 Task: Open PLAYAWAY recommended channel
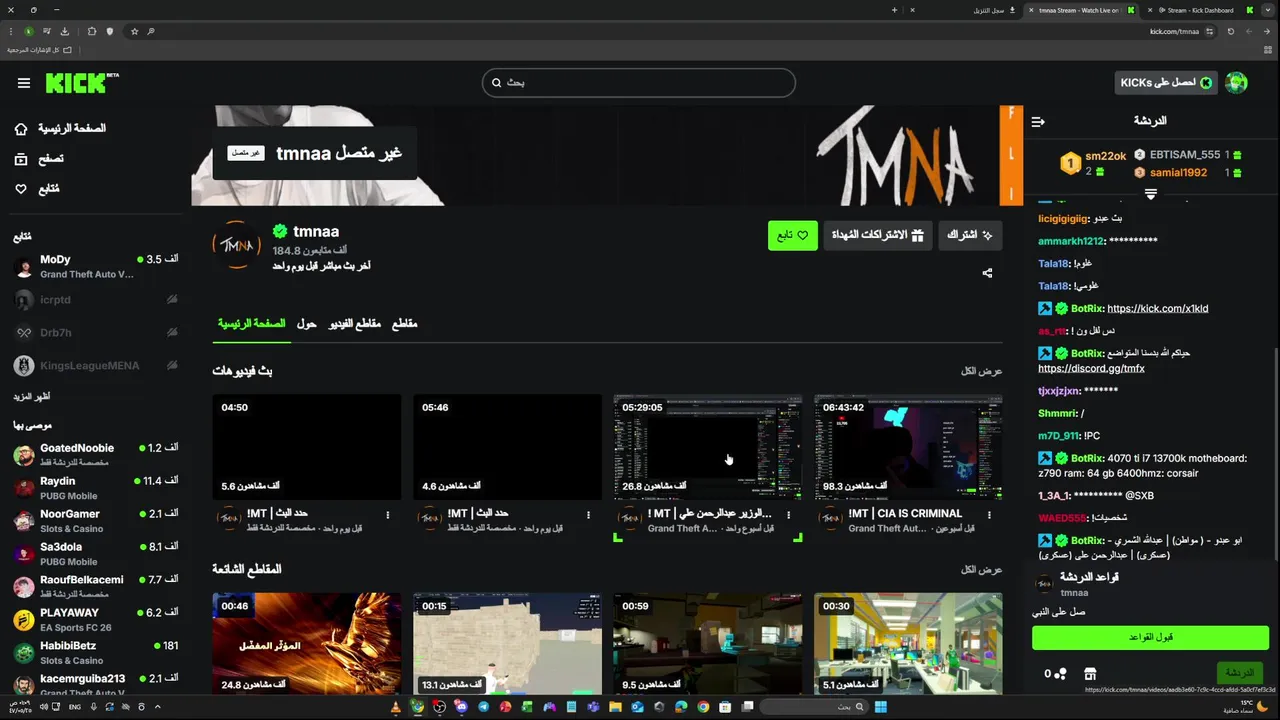[x=96, y=619]
